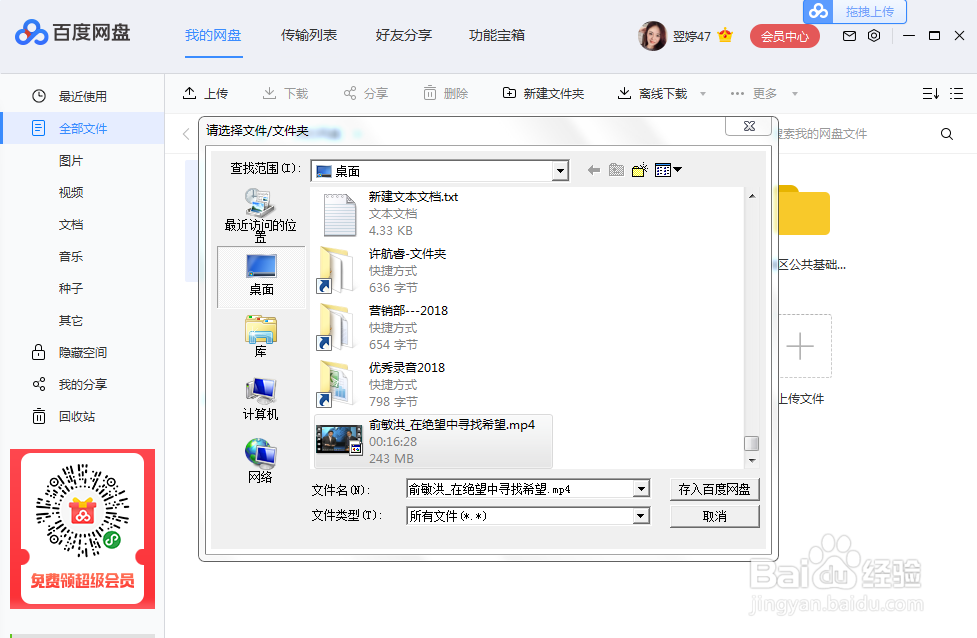Expand the 文件类型 file type dropdown

tap(641, 516)
